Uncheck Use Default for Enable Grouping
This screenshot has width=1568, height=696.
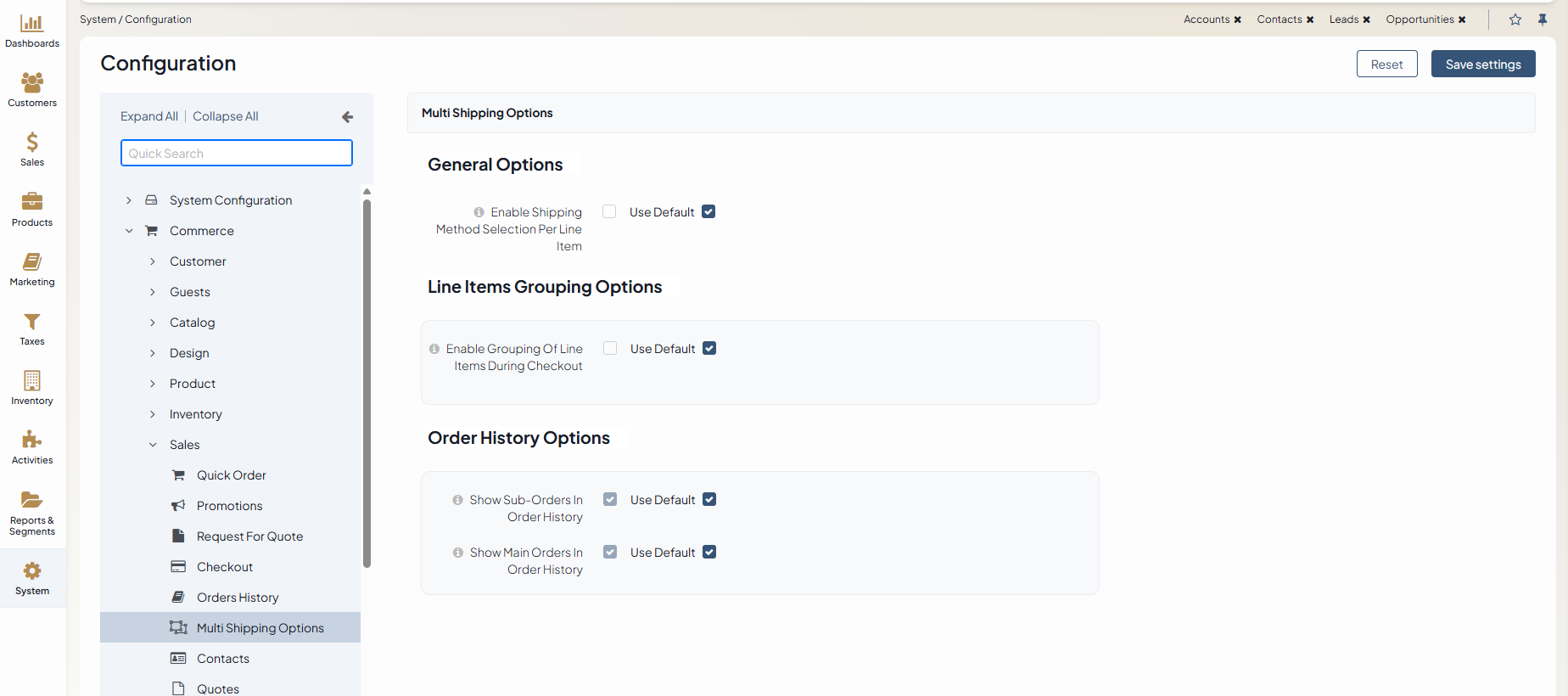coord(709,349)
